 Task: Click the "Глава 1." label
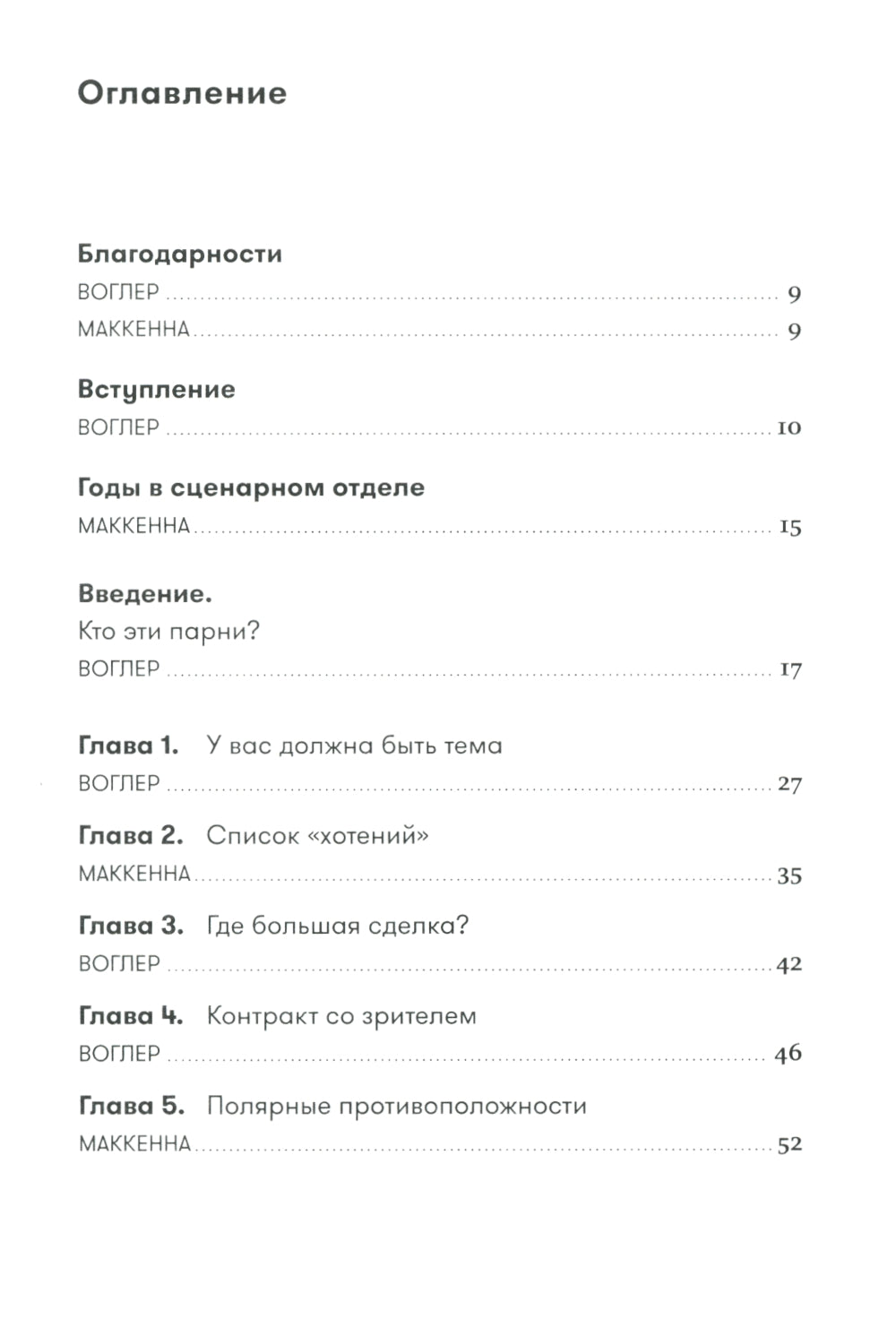click(129, 746)
